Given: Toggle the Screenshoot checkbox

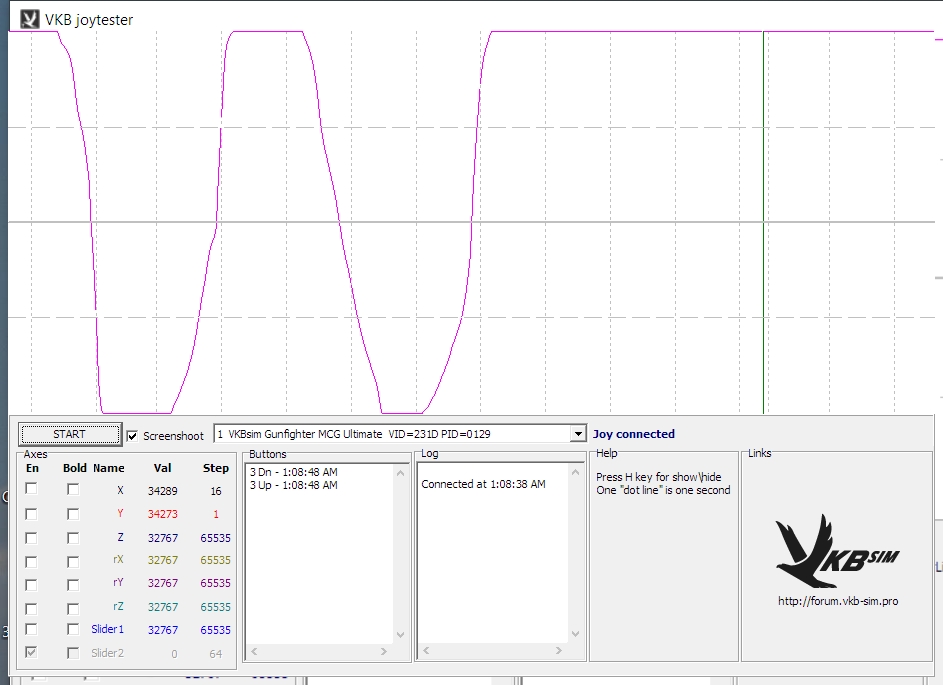Looking at the screenshot, I should pos(133,436).
